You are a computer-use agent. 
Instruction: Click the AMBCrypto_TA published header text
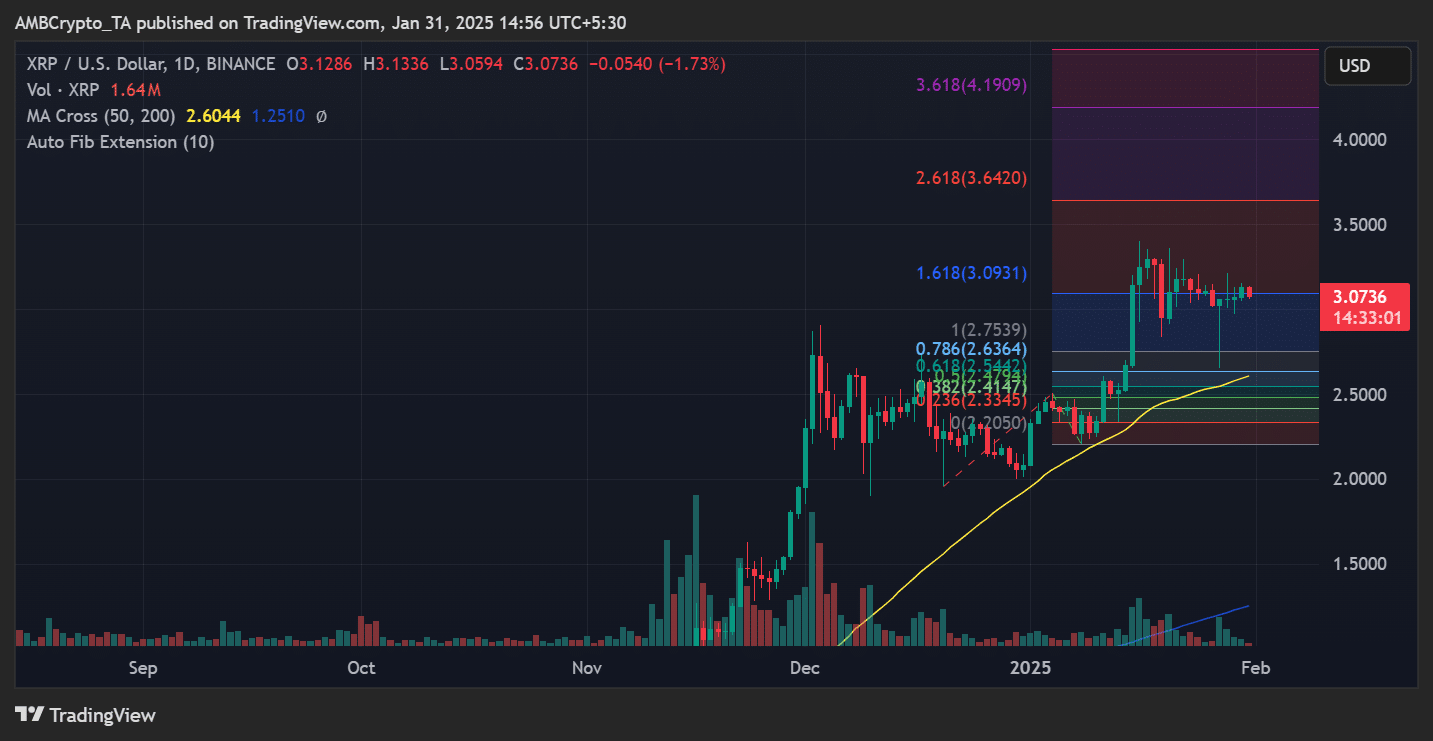pyautogui.click(x=328, y=22)
